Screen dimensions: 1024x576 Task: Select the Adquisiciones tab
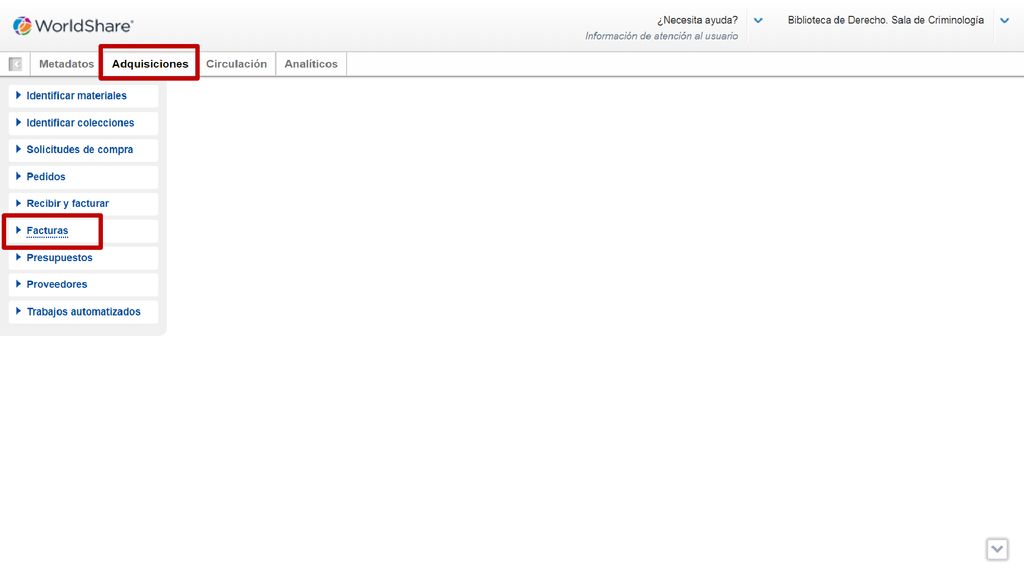(x=150, y=64)
